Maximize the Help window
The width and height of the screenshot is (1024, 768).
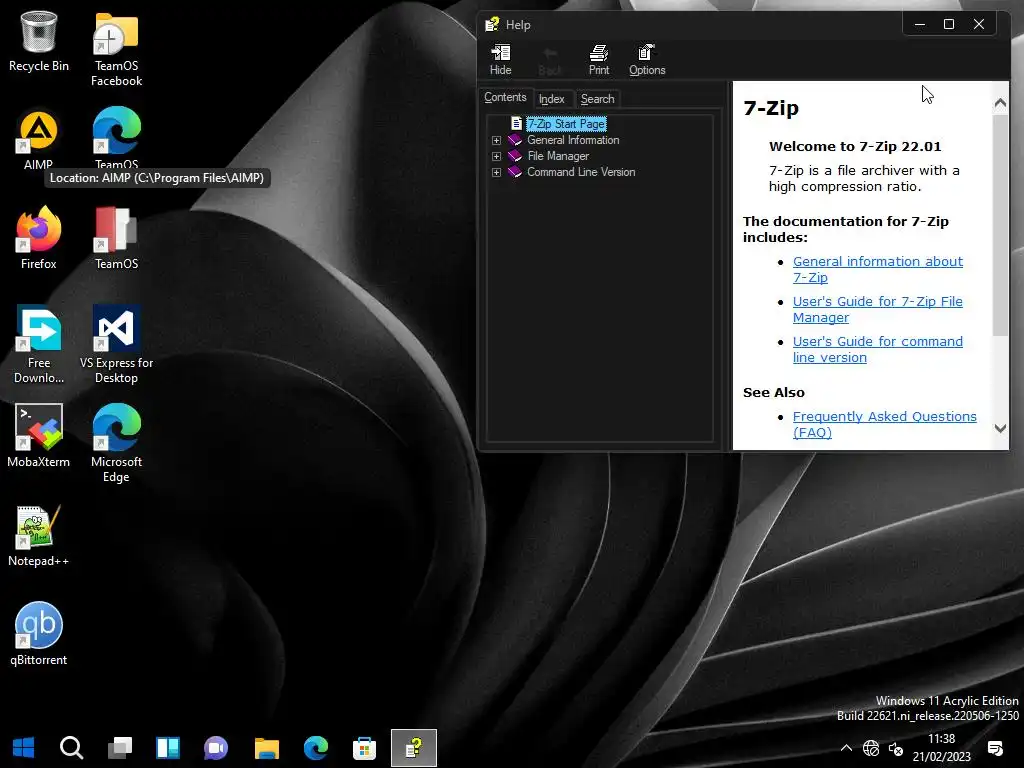point(949,24)
